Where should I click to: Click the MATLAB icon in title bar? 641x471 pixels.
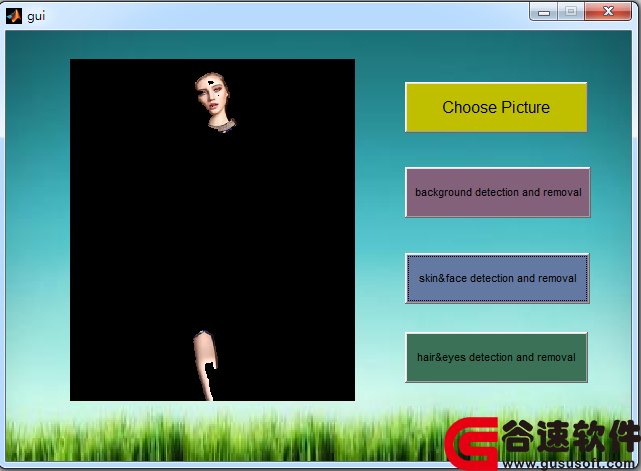pyautogui.click(x=13, y=16)
